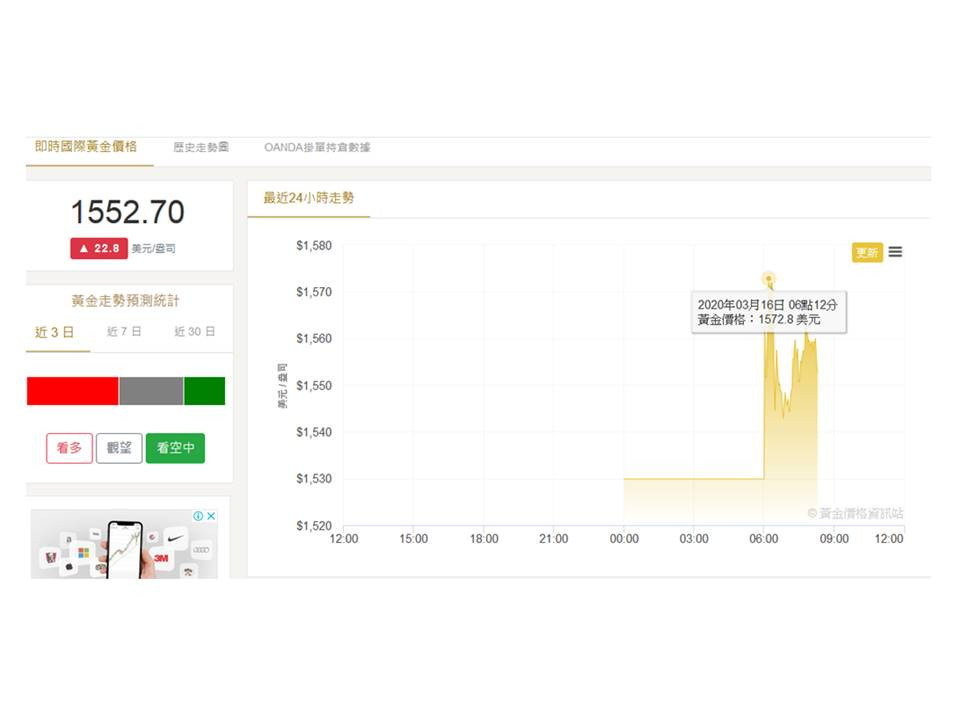
Task: Select the 觀望 wait-and-see option
Action: coord(119,448)
